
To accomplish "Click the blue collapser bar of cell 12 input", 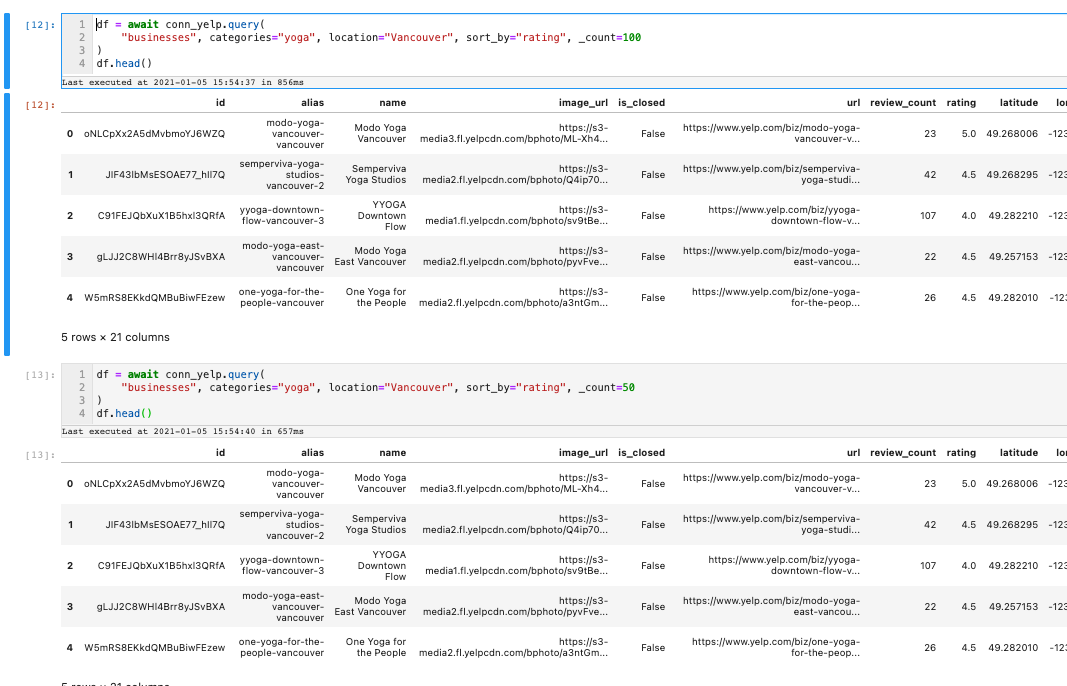I will click(x=7, y=51).
